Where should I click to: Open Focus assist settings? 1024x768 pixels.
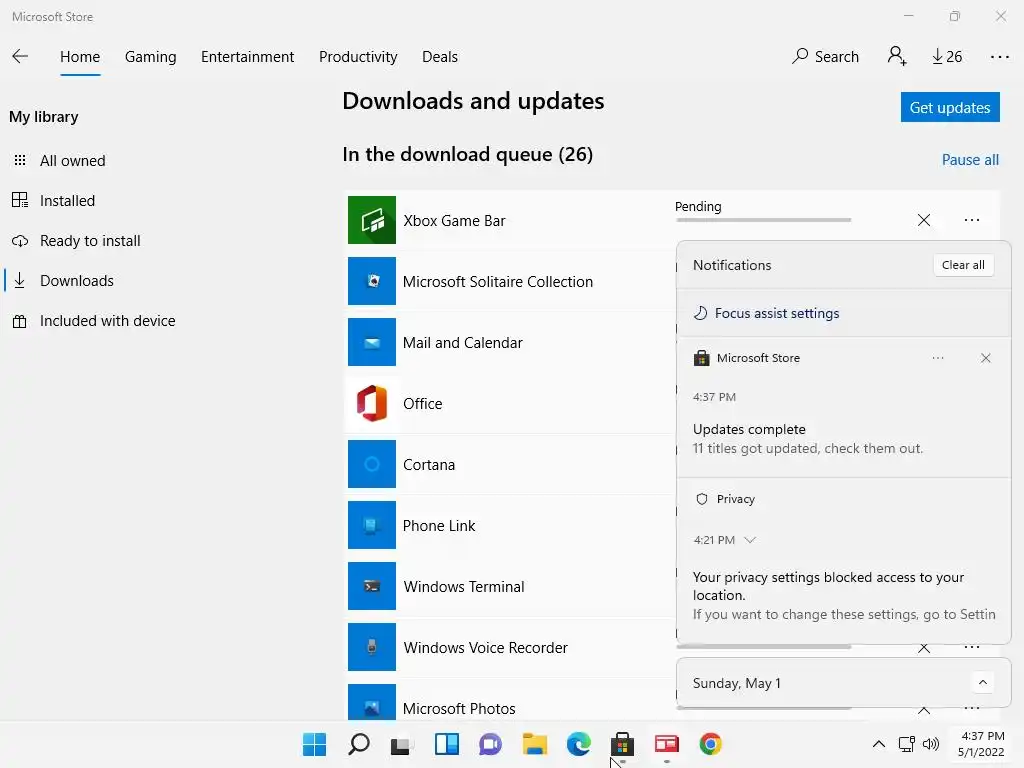point(767,313)
